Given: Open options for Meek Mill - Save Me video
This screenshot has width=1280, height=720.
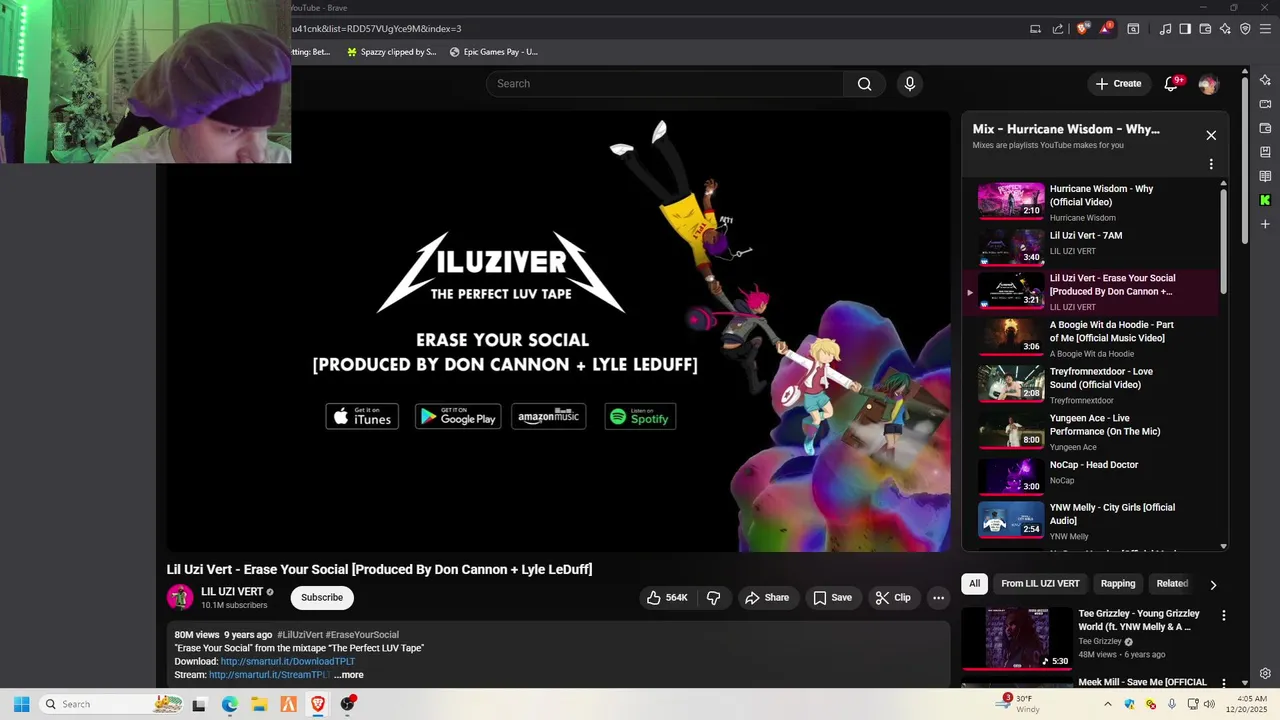Looking at the screenshot, I should point(1223,683).
